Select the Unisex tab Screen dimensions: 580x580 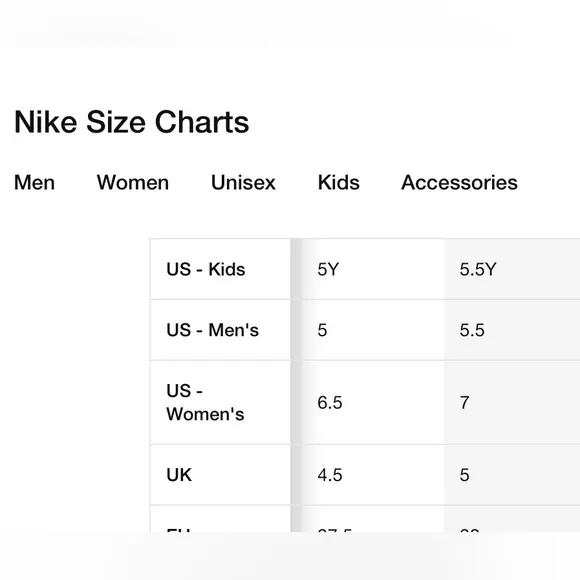[243, 182]
